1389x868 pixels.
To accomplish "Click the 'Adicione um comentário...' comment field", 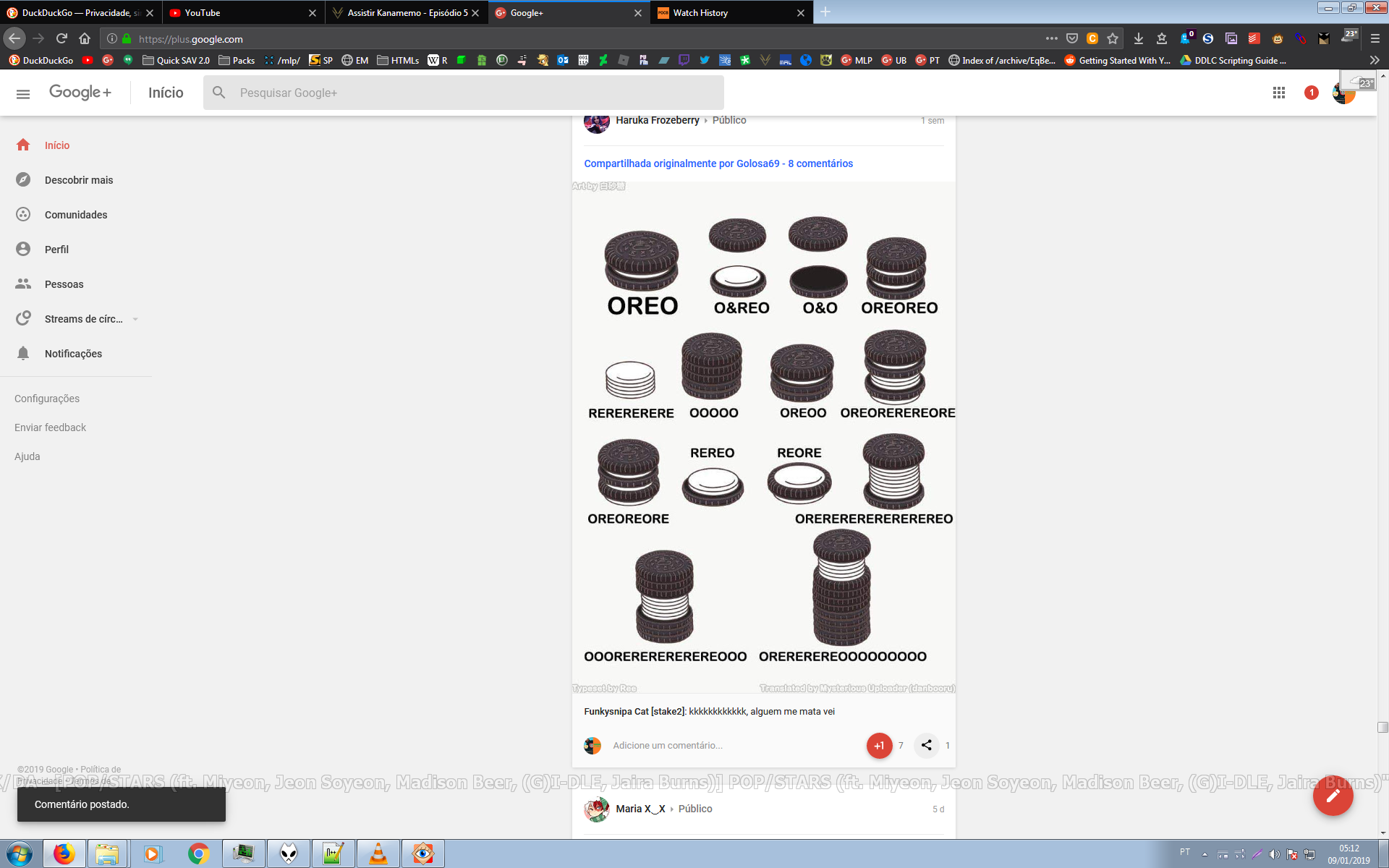I will pos(668,745).
